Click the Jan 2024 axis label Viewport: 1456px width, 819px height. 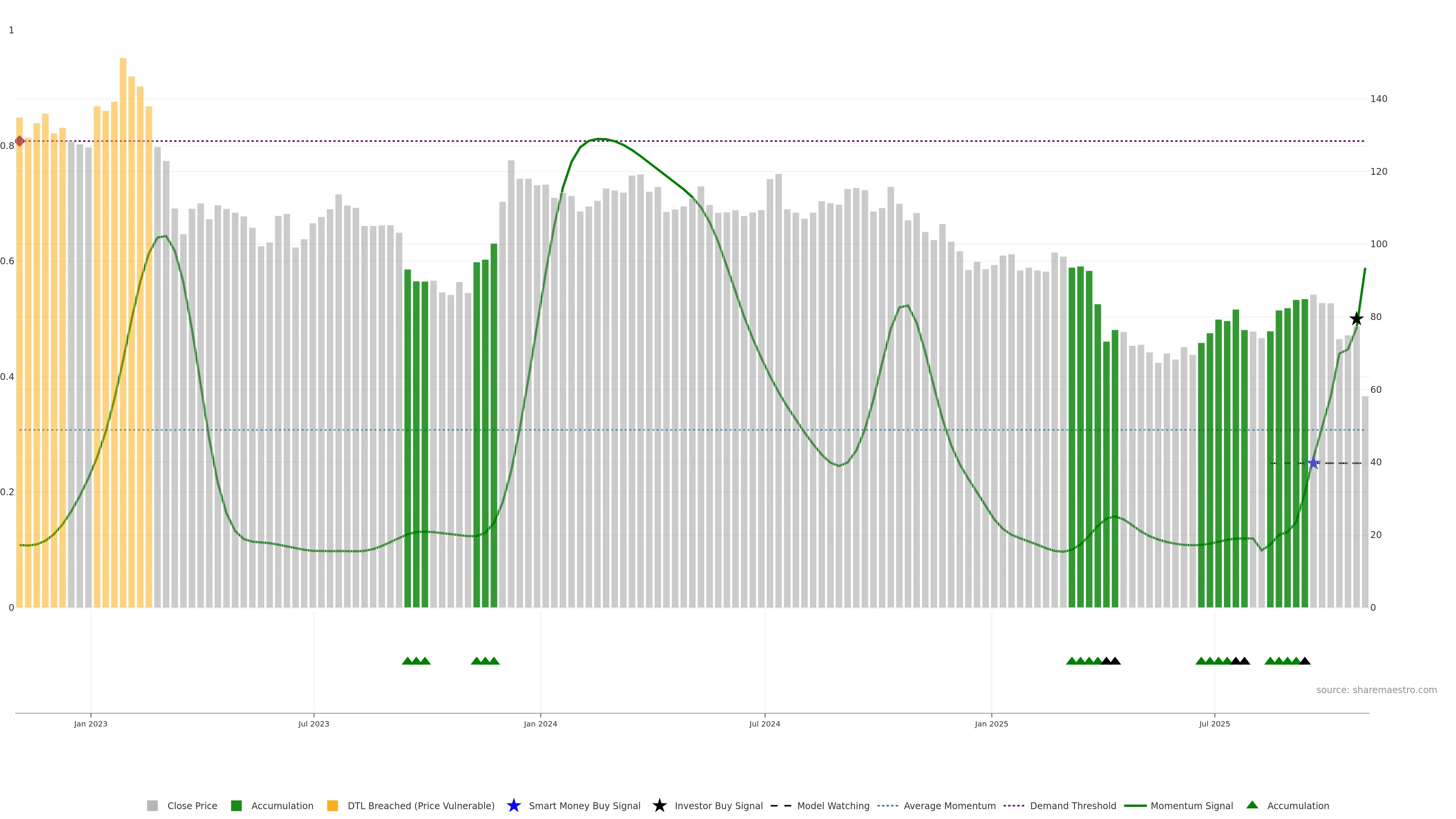tap(540, 723)
